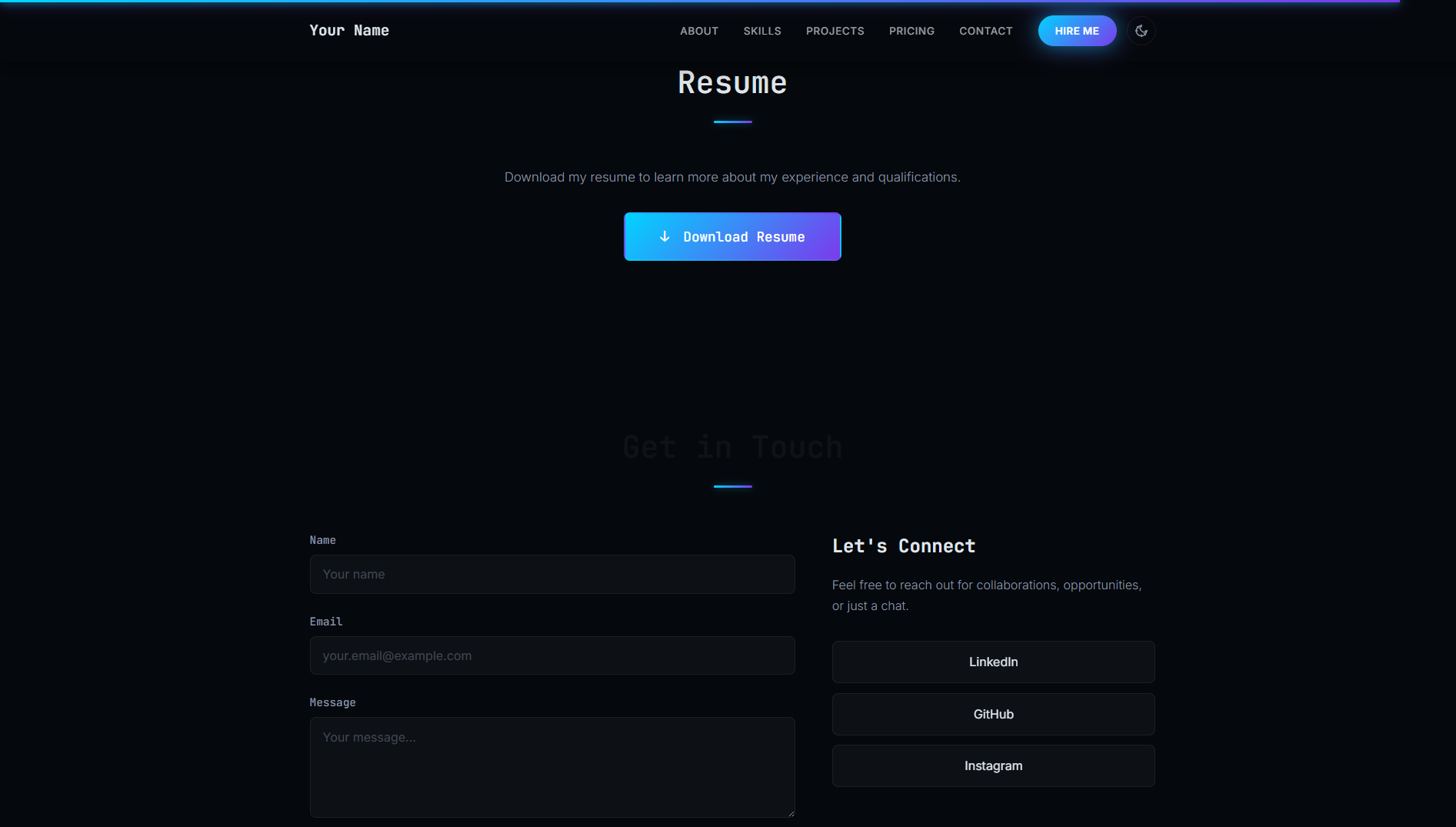This screenshot has width=1456, height=827.
Task: Click the email address input field
Action: click(x=552, y=655)
